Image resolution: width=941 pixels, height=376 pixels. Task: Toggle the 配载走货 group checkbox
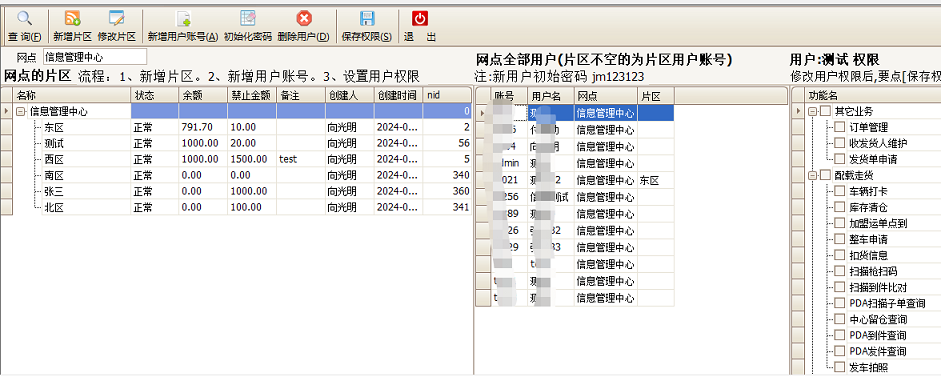coord(826,175)
